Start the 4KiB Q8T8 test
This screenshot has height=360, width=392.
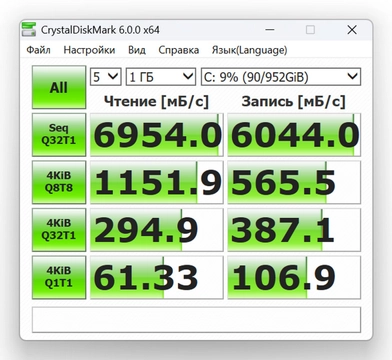pyautogui.click(x=59, y=182)
